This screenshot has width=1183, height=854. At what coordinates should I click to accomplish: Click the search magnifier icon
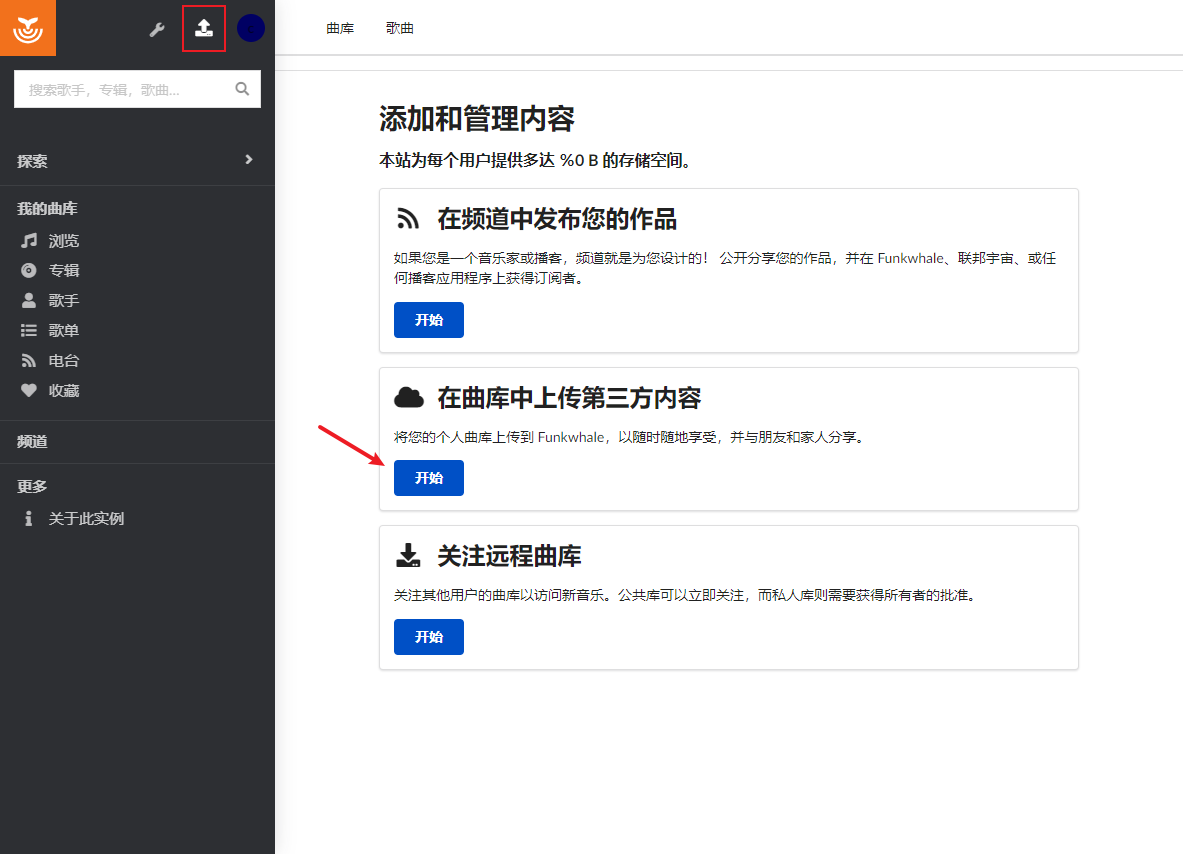242,89
